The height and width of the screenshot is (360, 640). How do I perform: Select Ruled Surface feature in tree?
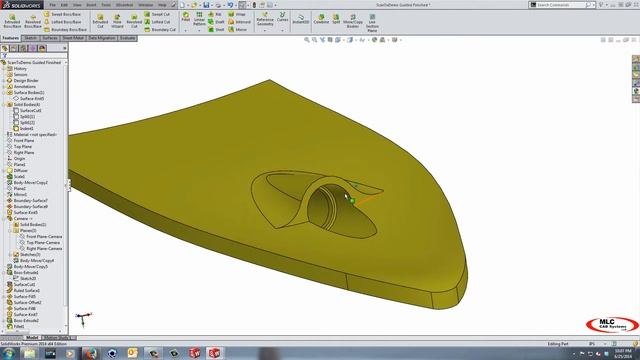tap(27, 291)
